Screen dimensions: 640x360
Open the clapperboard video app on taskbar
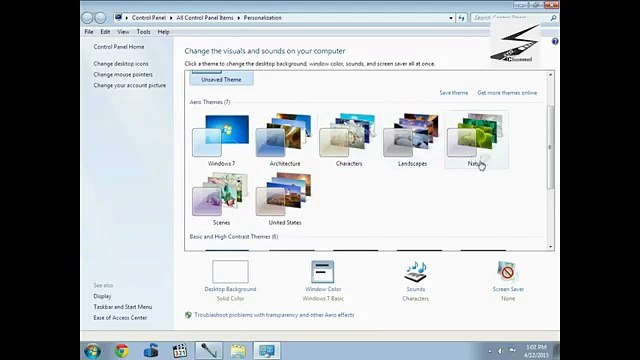point(180,351)
